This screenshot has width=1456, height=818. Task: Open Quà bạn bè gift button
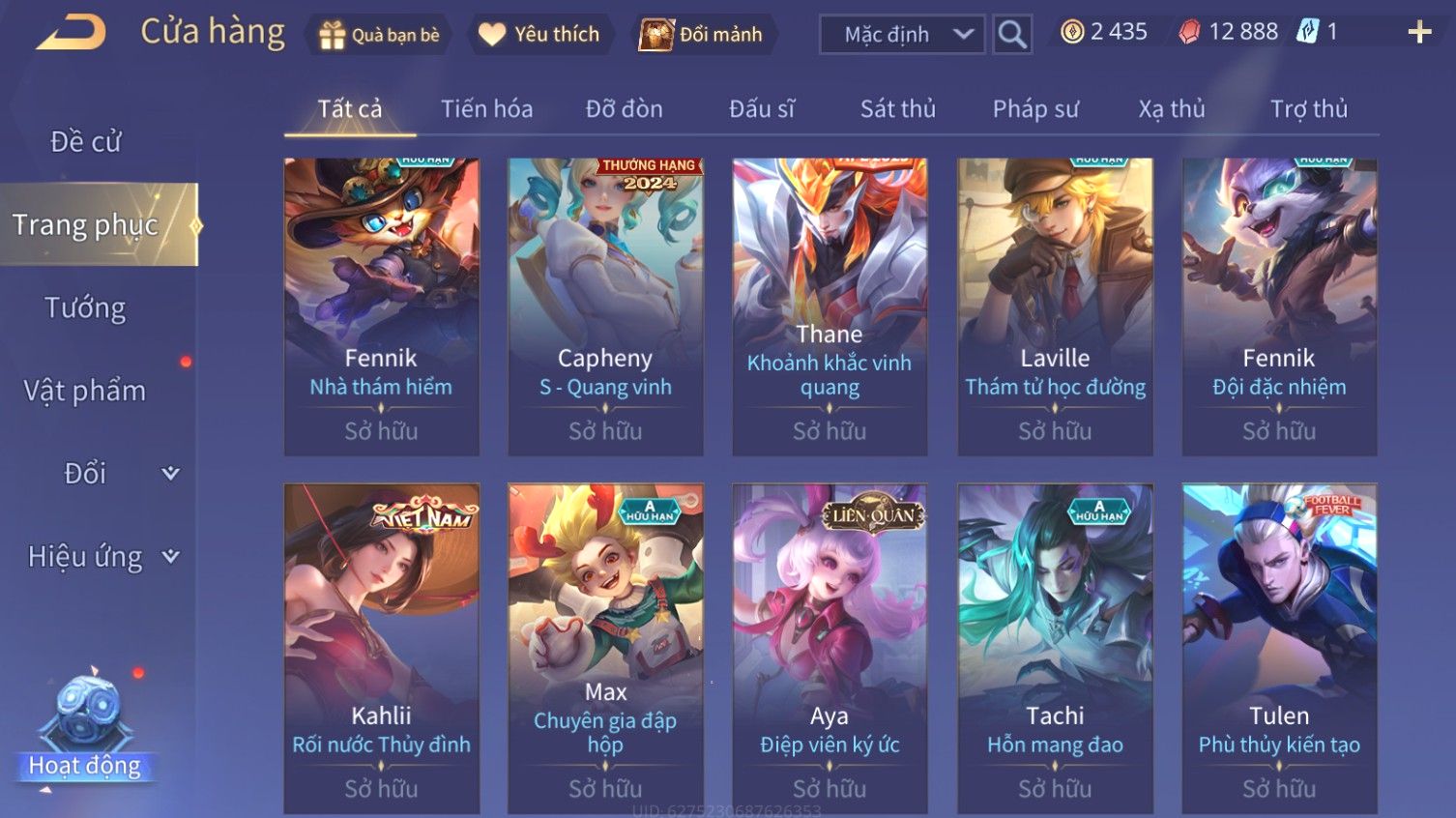379,35
